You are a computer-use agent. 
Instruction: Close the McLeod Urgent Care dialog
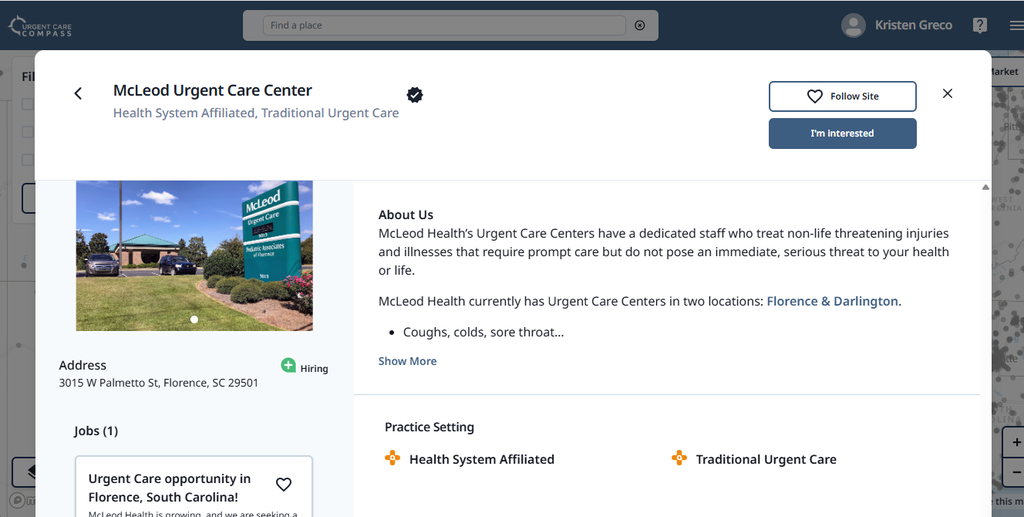pyautogui.click(x=948, y=93)
